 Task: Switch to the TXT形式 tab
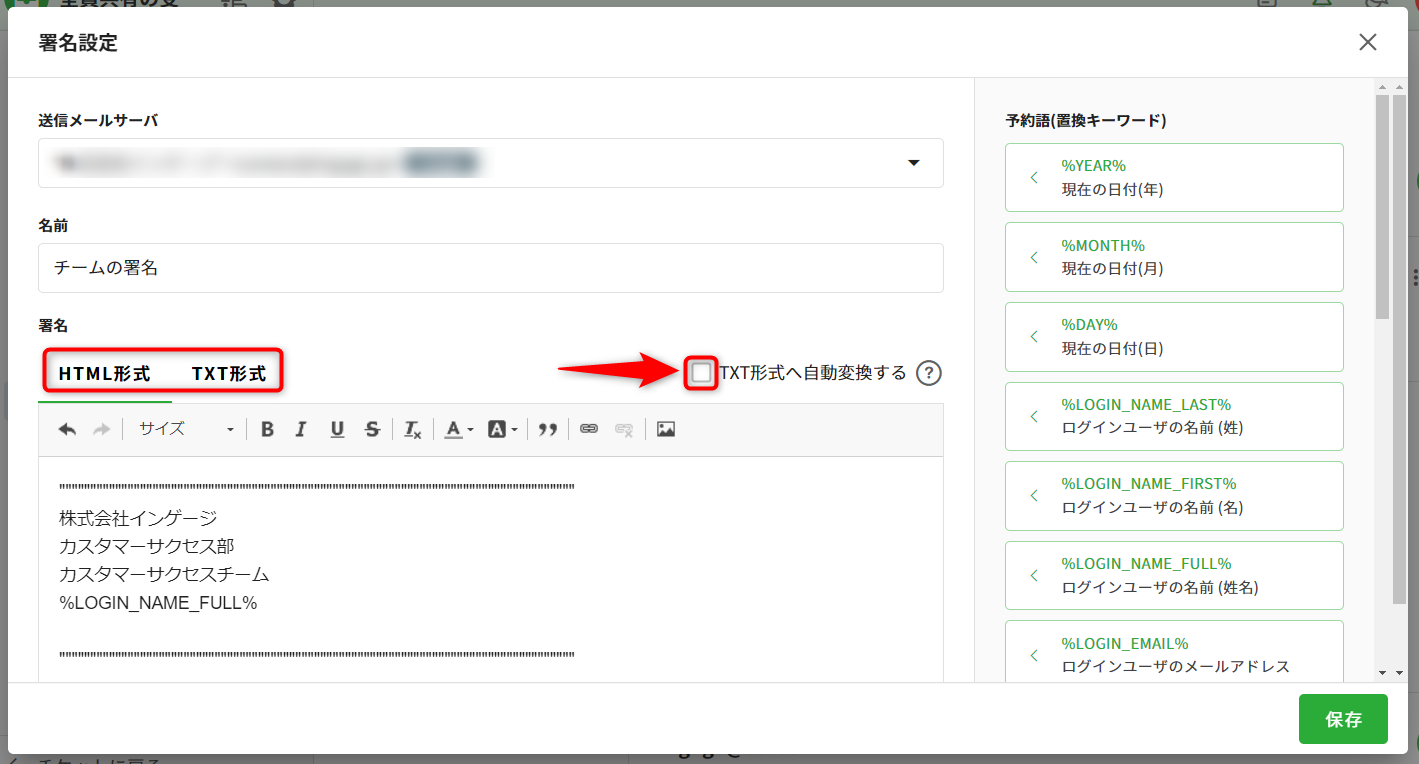(x=229, y=374)
